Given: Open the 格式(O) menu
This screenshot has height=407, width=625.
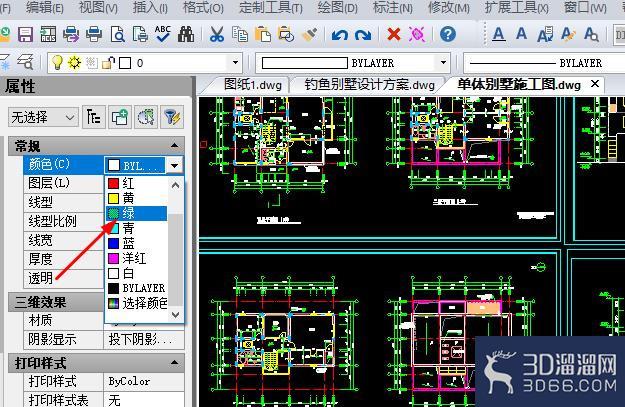Looking at the screenshot, I should coord(203,7).
